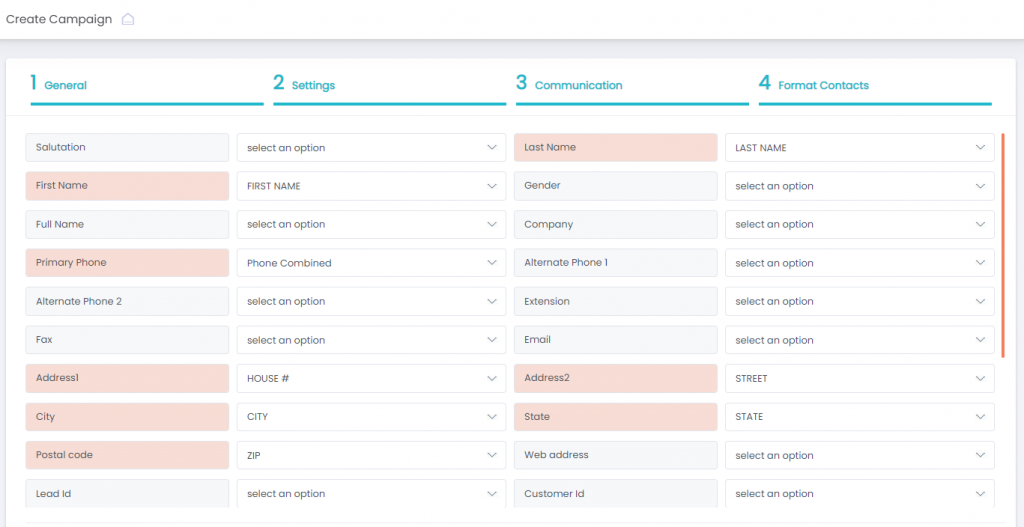Click the home icon beside Create Campaign
This screenshot has width=1024, height=527.
128,20
